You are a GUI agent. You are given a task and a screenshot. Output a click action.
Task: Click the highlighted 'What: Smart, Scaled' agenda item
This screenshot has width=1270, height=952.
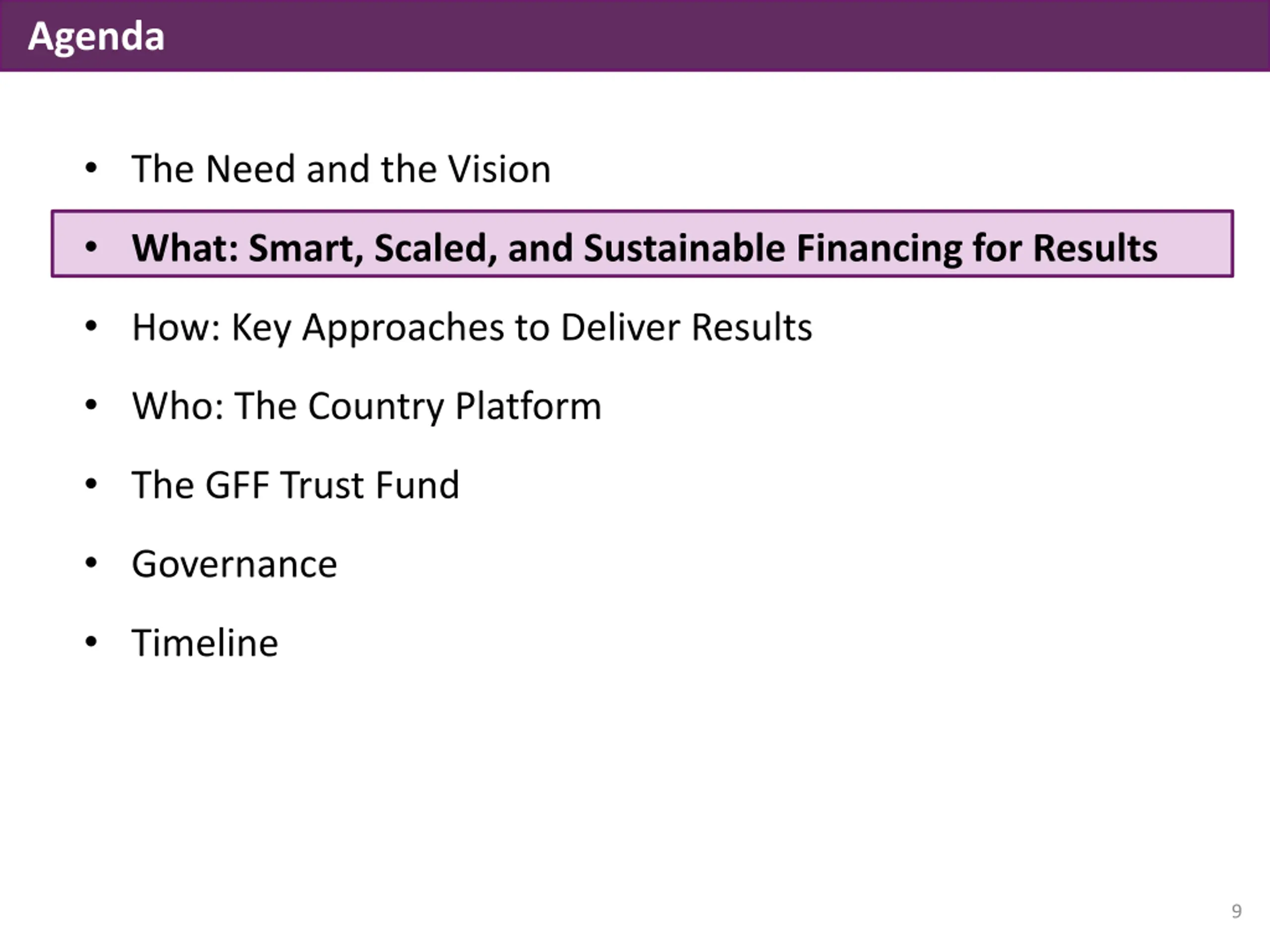pos(642,244)
